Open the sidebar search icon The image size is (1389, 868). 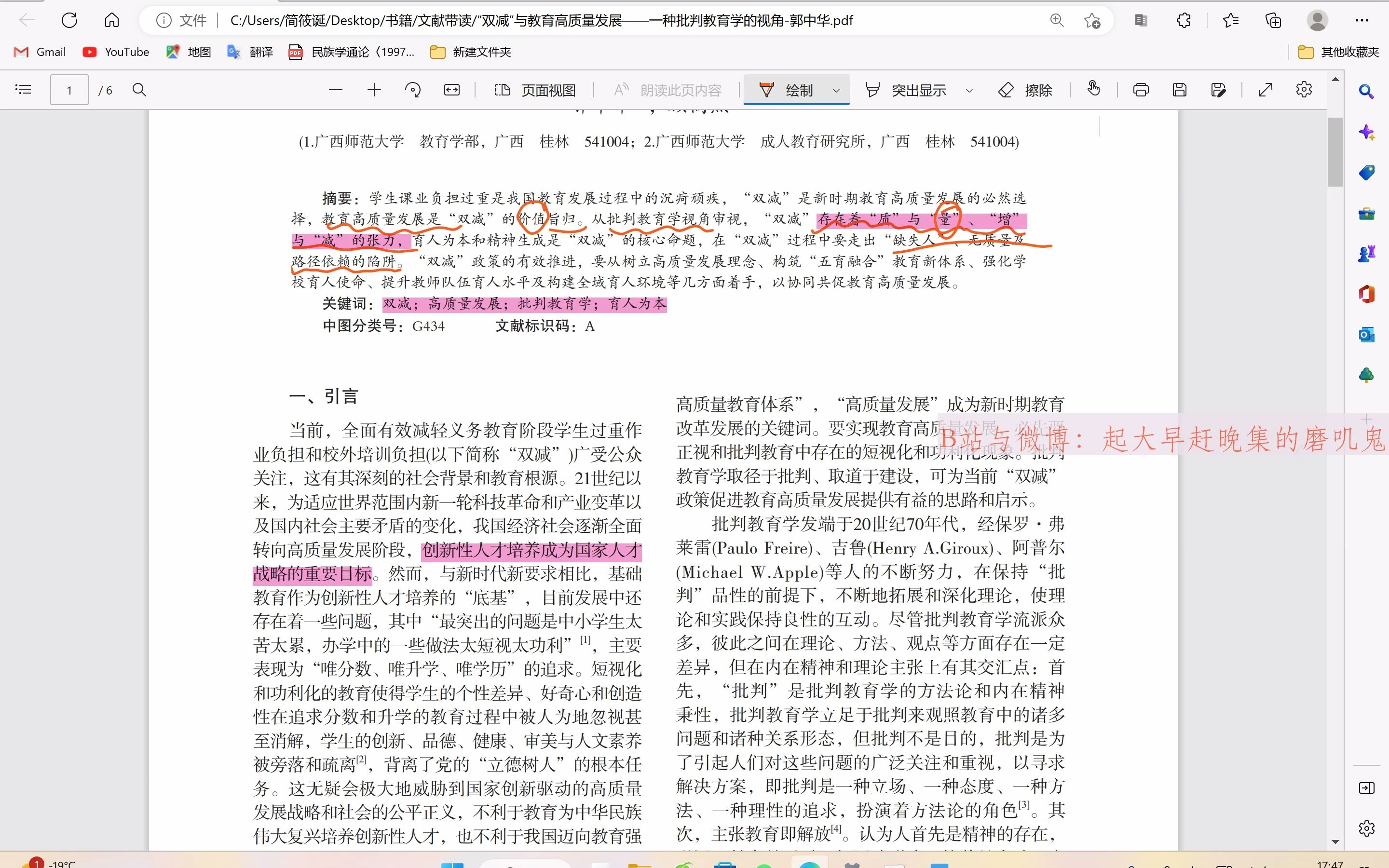[1367, 91]
